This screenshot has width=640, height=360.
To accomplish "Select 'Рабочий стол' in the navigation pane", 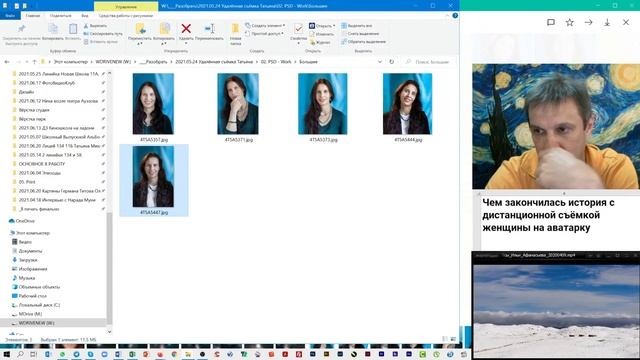I will tap(32, 296).
